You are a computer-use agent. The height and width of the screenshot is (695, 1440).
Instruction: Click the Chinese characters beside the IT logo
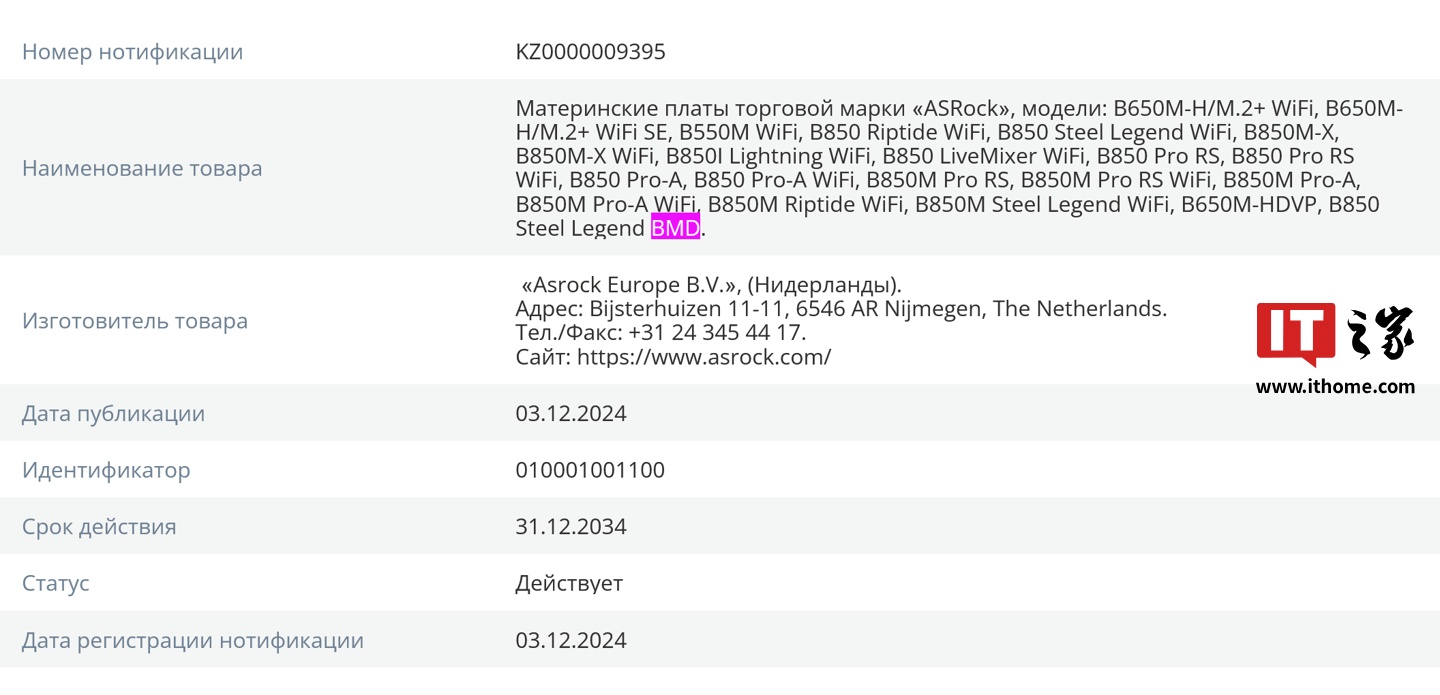[1381, 333]
